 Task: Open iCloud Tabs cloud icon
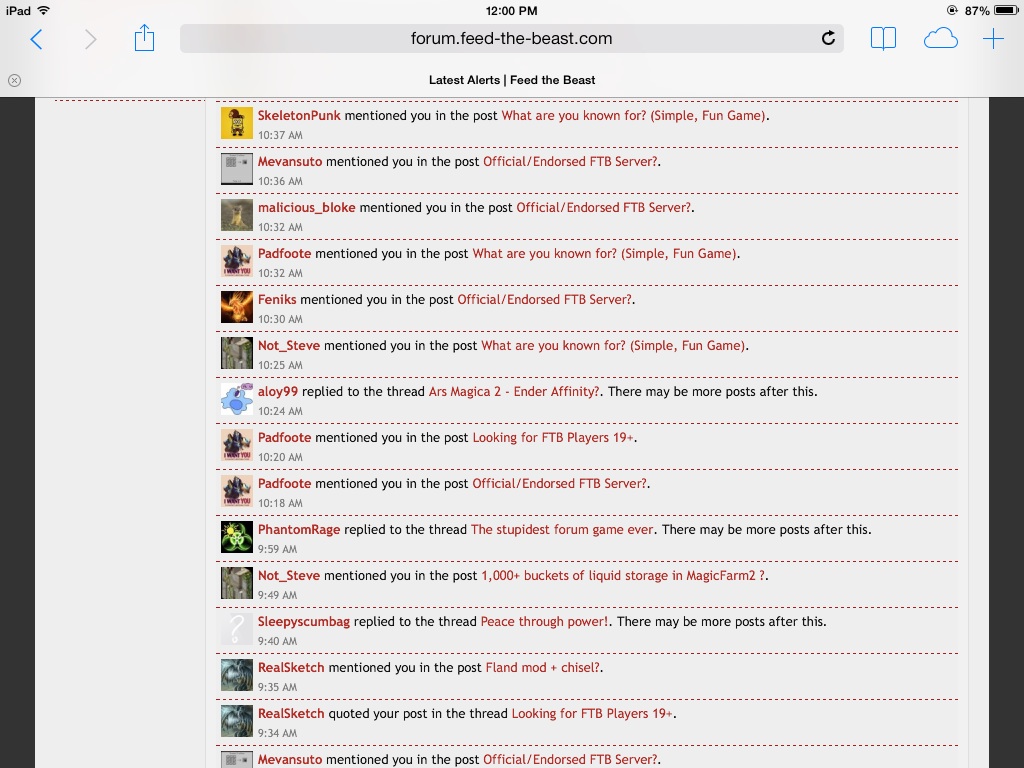(940, 39)
